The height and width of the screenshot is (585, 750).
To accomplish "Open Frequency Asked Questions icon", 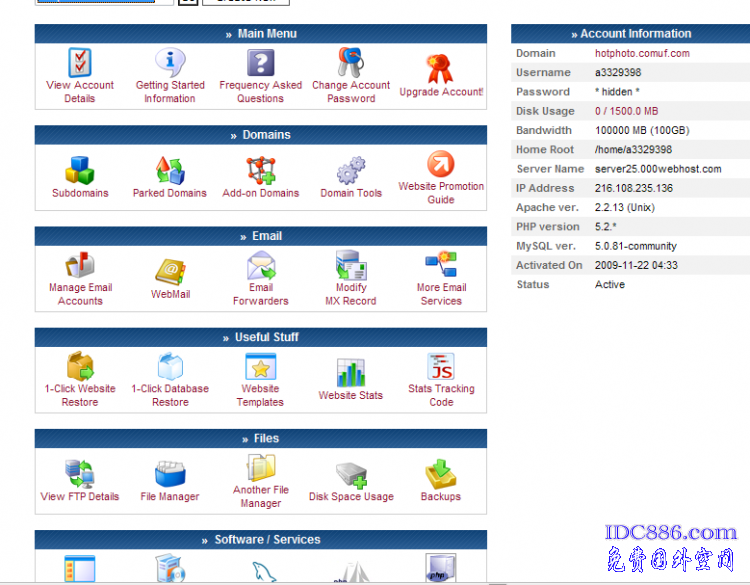I will tap(260, 63).
